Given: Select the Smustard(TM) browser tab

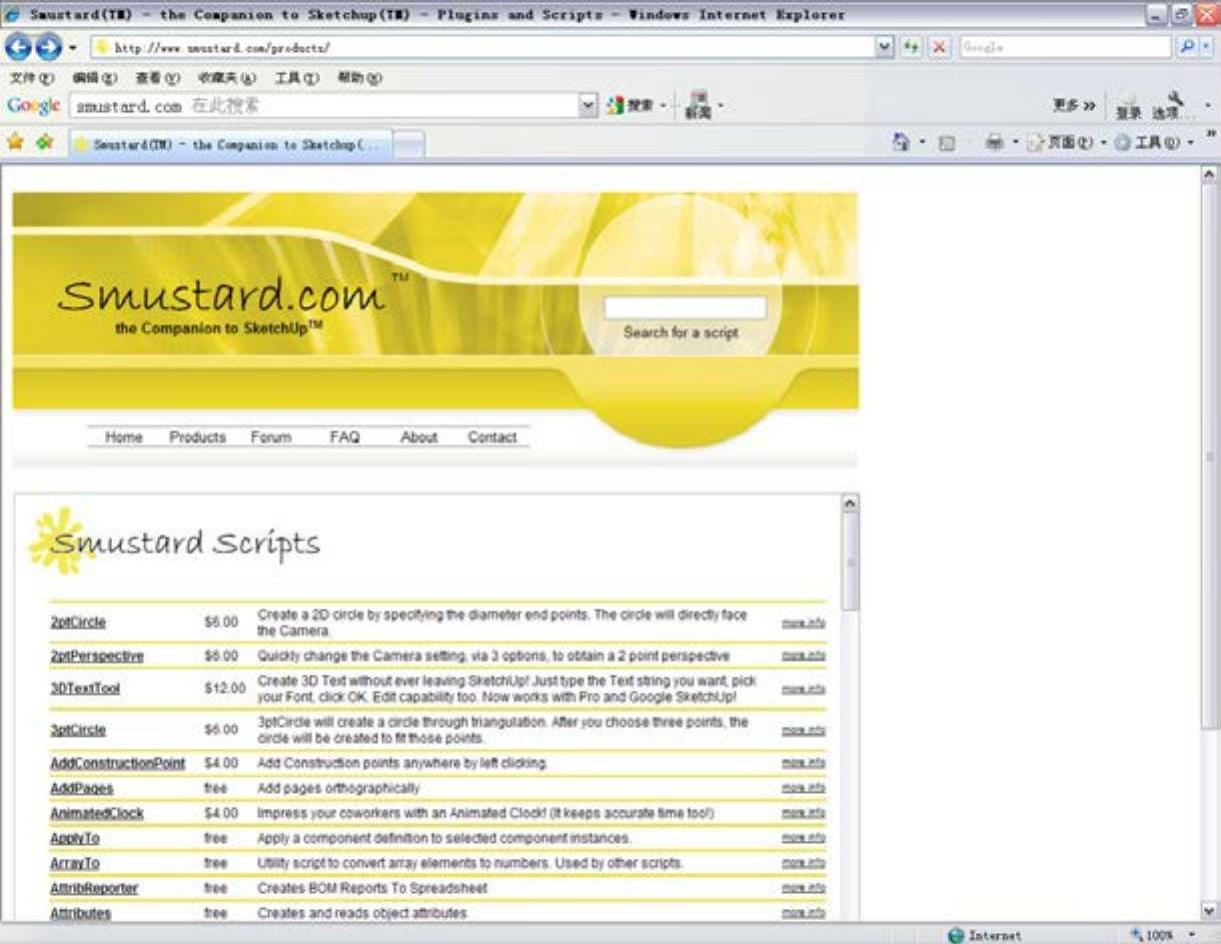Looking at the screenshot, I should [229, 145].
